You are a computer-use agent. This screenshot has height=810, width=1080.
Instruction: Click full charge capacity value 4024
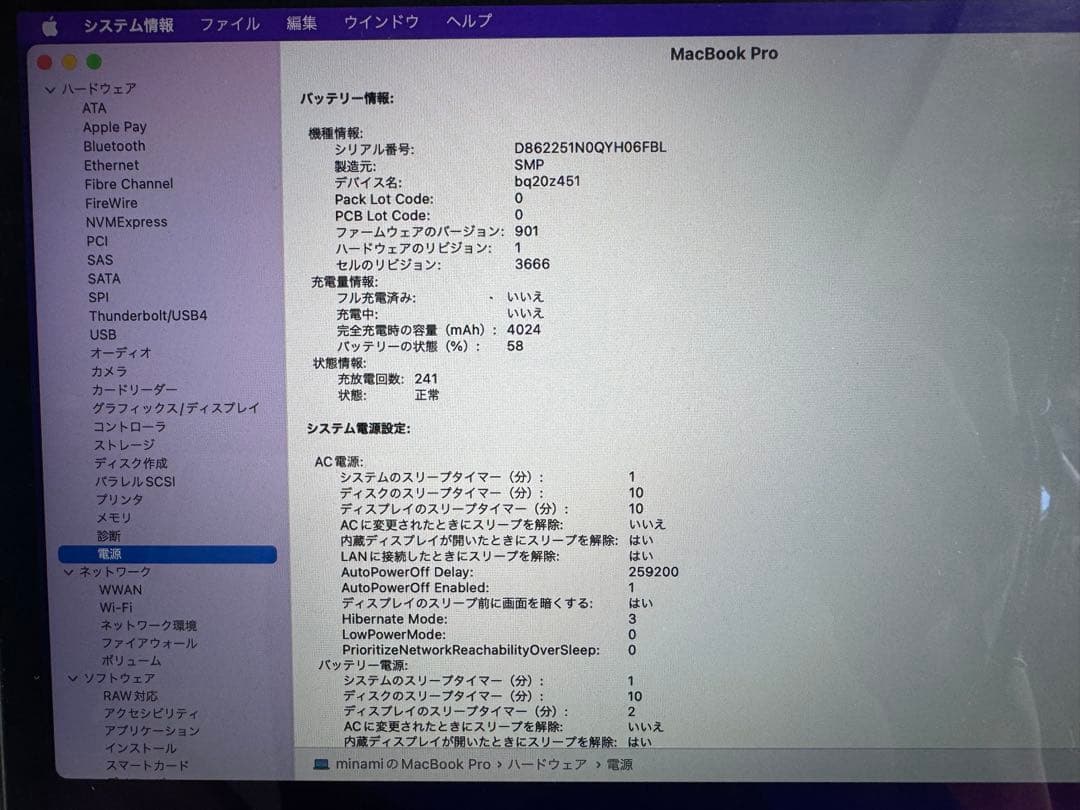[x=524, y=330]
